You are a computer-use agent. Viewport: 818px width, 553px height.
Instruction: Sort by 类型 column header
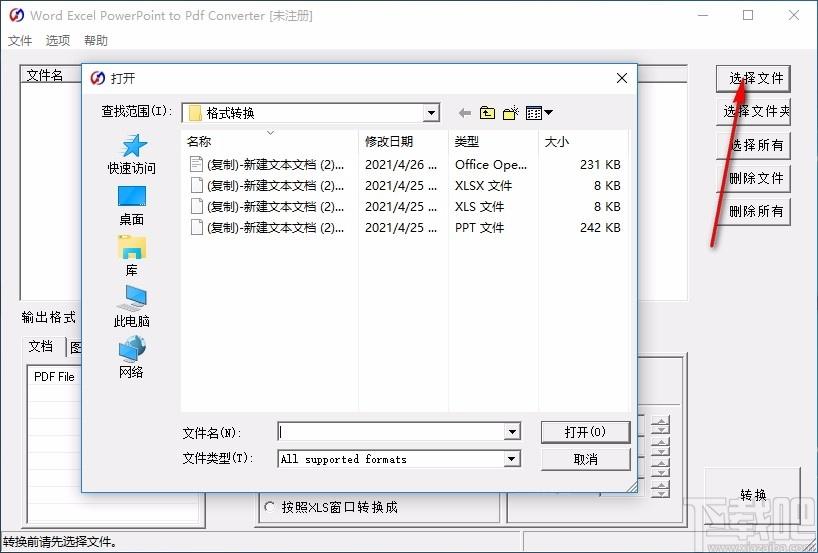pos(493,141)
